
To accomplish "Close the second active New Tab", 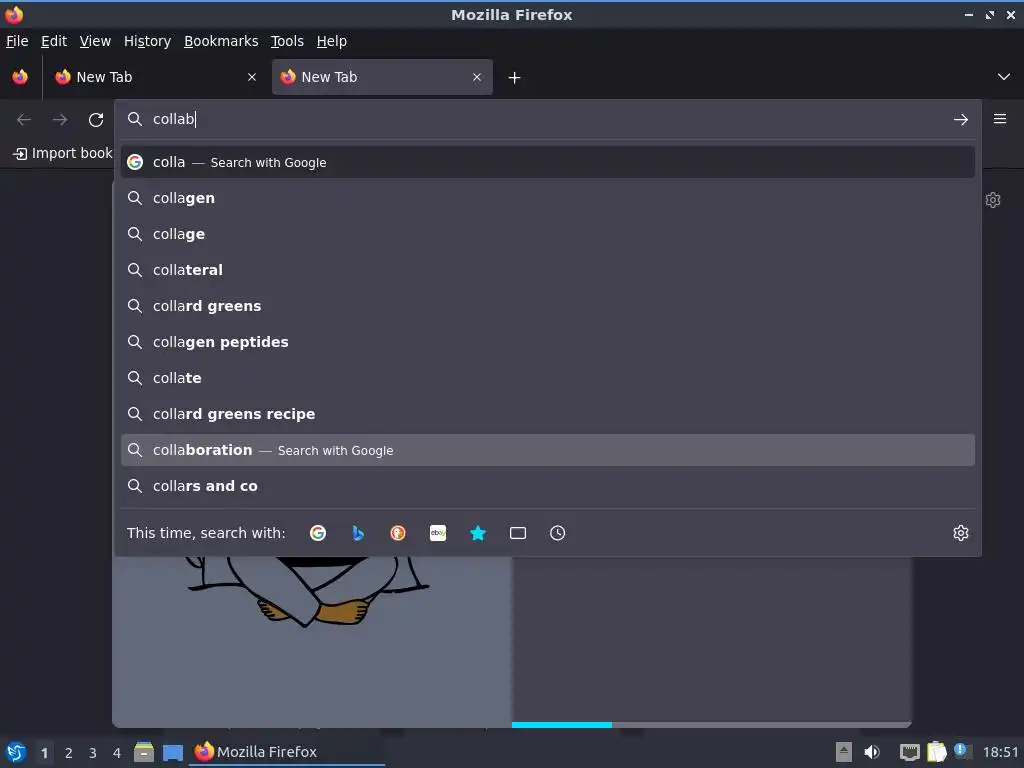I will click(x=477, y=77).
